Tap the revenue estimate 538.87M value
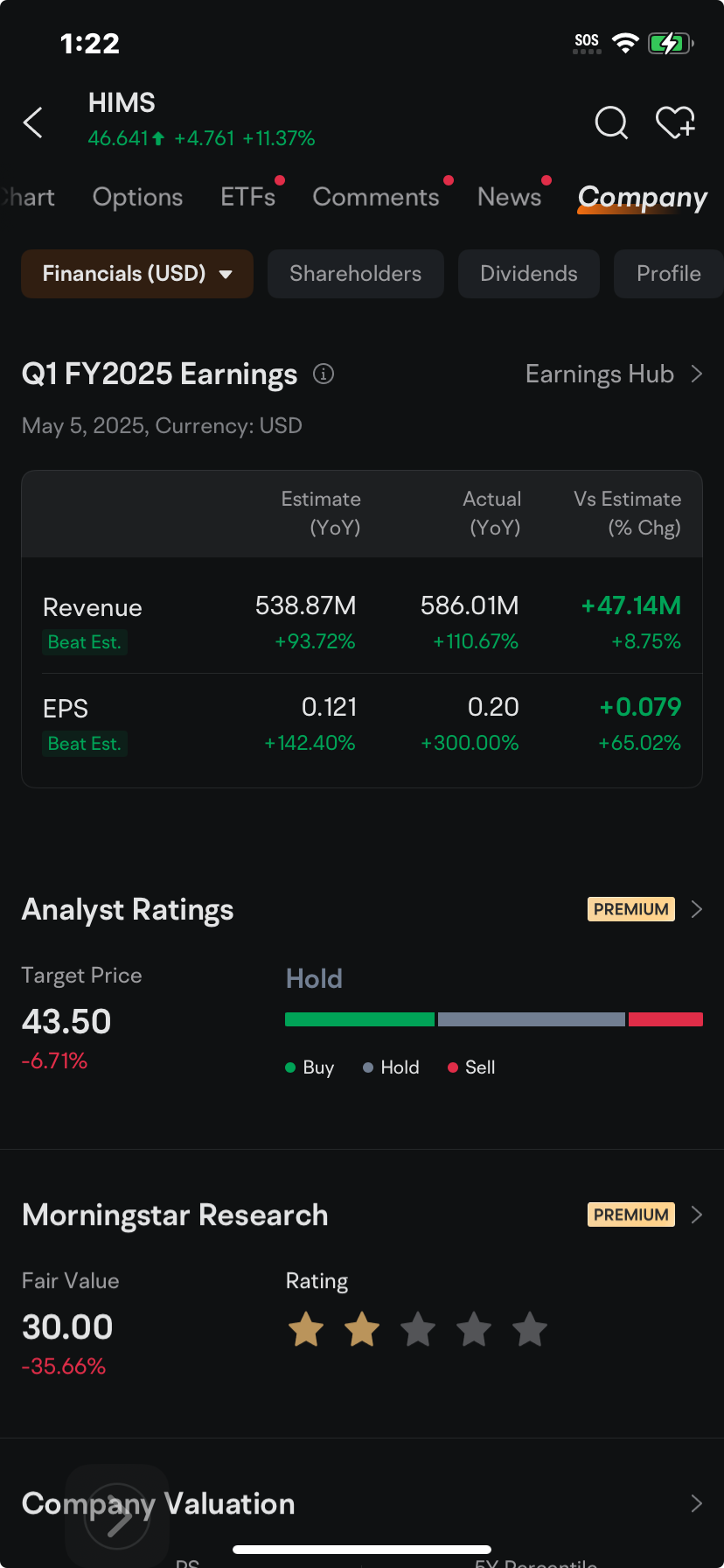The height and width of the screenshot is (1568, 724). [306, 605]
